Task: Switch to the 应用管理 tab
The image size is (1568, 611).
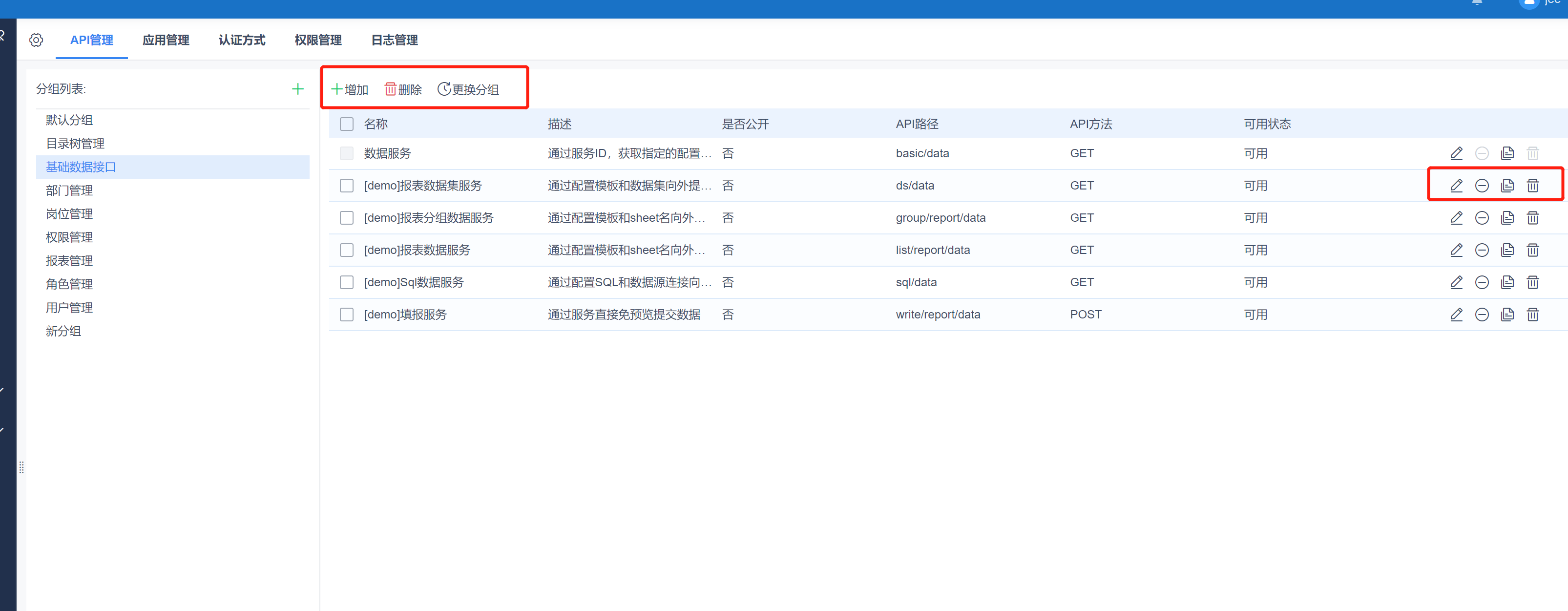Action: (166, 40)
